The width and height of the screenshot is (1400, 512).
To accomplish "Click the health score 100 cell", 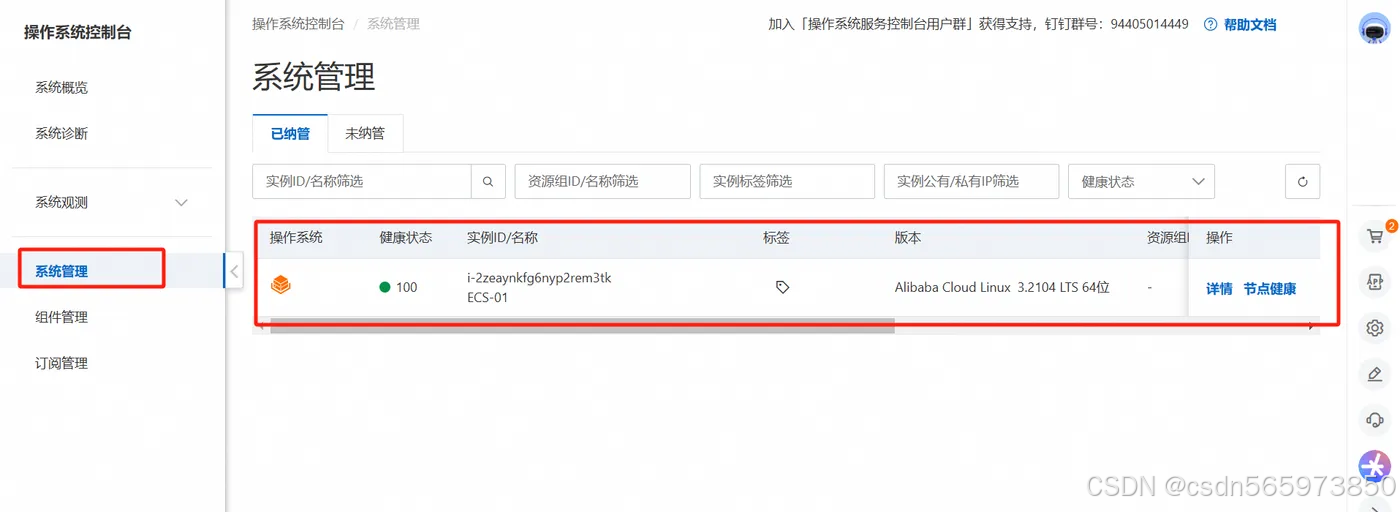I will [399, 287].
